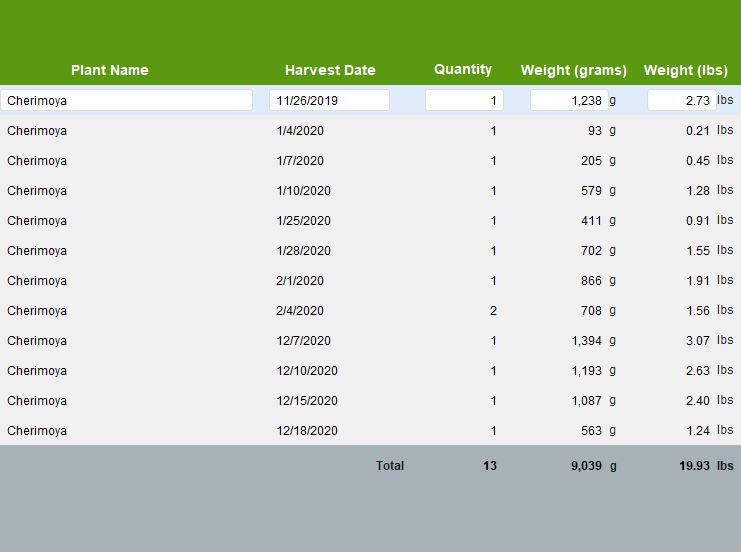Select the total weight 19.93 lbs
The width and height of the screenshot is (741, 552).
695,466
